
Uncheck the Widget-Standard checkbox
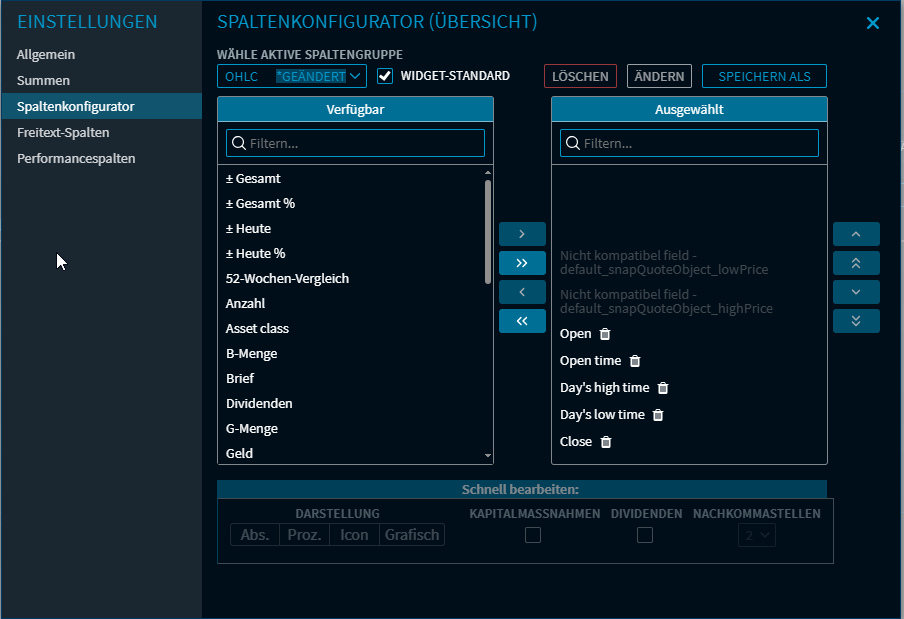pos(385,76)
